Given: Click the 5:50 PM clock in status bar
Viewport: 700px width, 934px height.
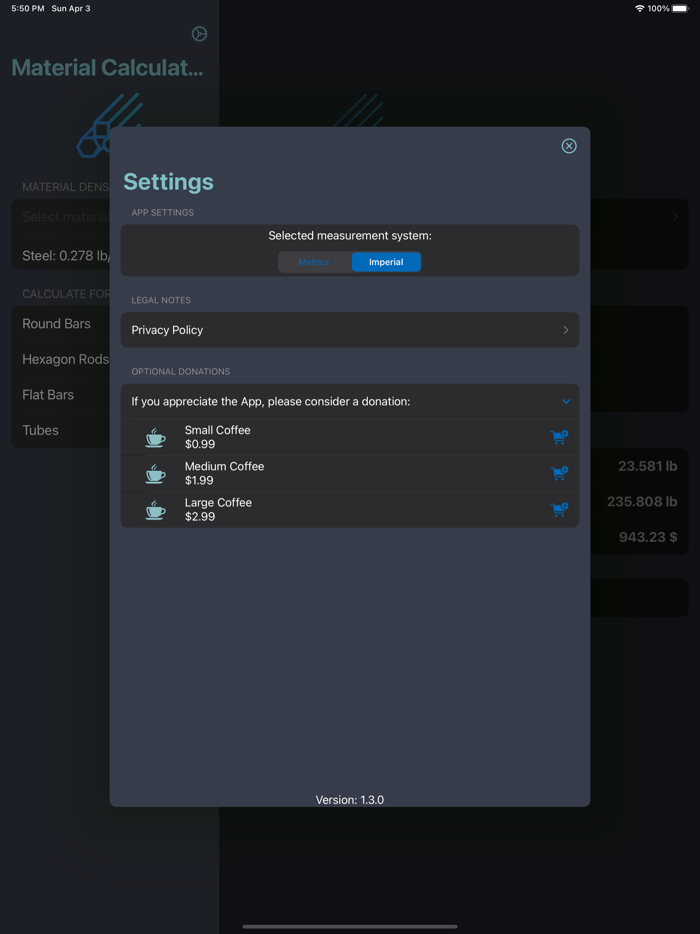Looking at the screenshot, I should tap(27, 8).
